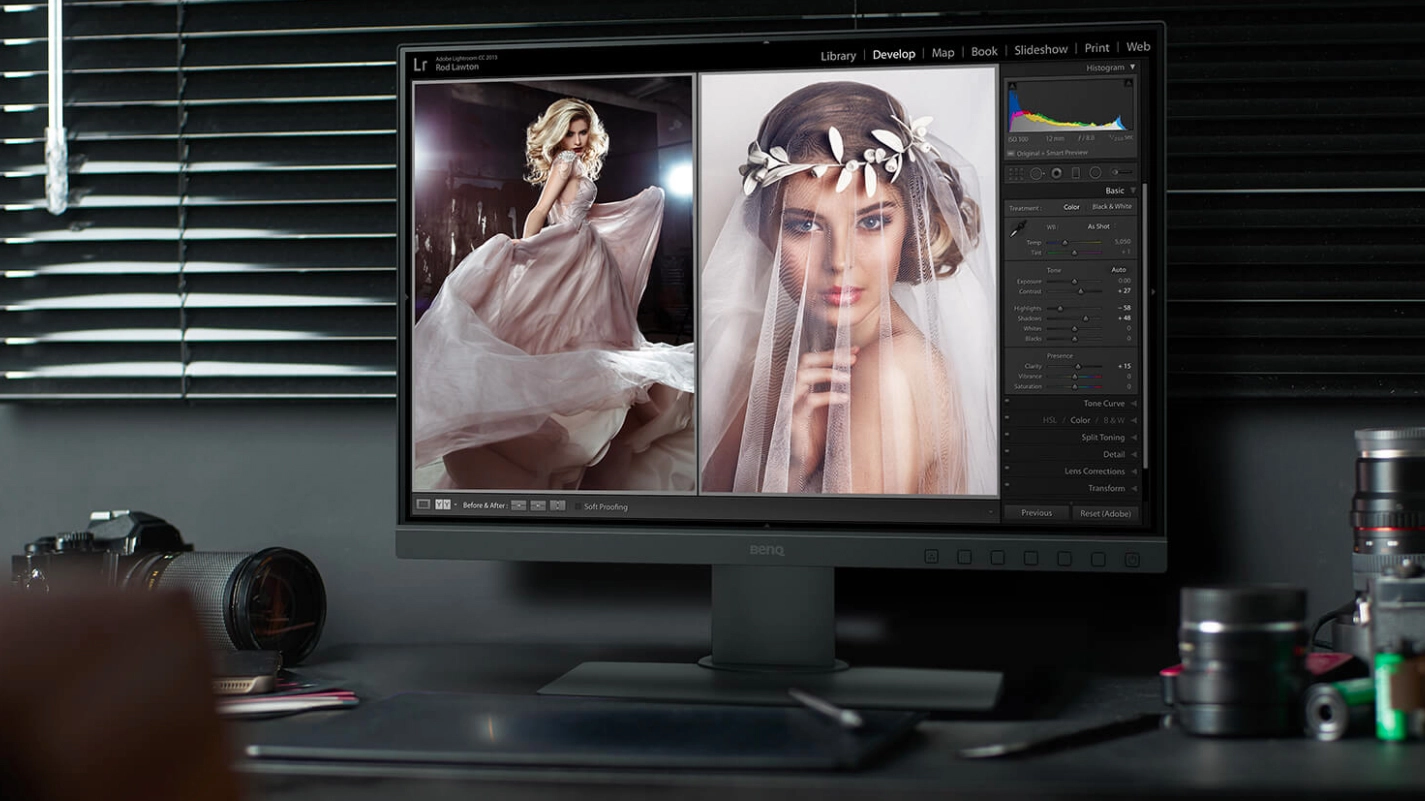Select the Graduated Filter tool
Image resolution: width=1425 pixels, height=801 pixels.
(1075, 173)
